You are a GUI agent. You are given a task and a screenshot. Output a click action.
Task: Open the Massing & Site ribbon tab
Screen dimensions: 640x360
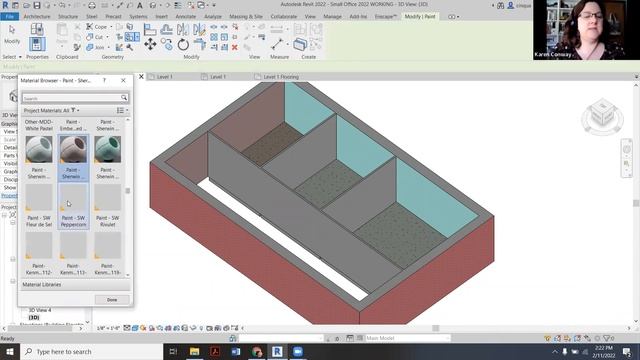246,16
